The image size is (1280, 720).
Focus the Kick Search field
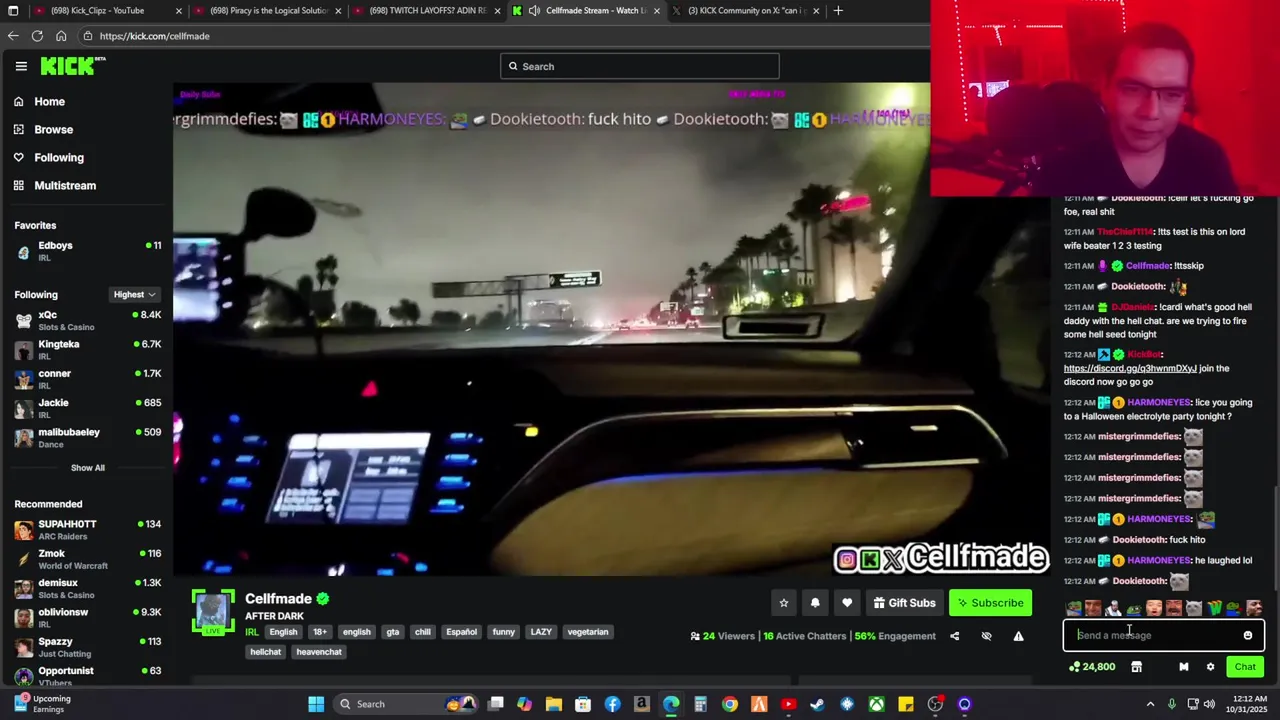tap(640, 67)
